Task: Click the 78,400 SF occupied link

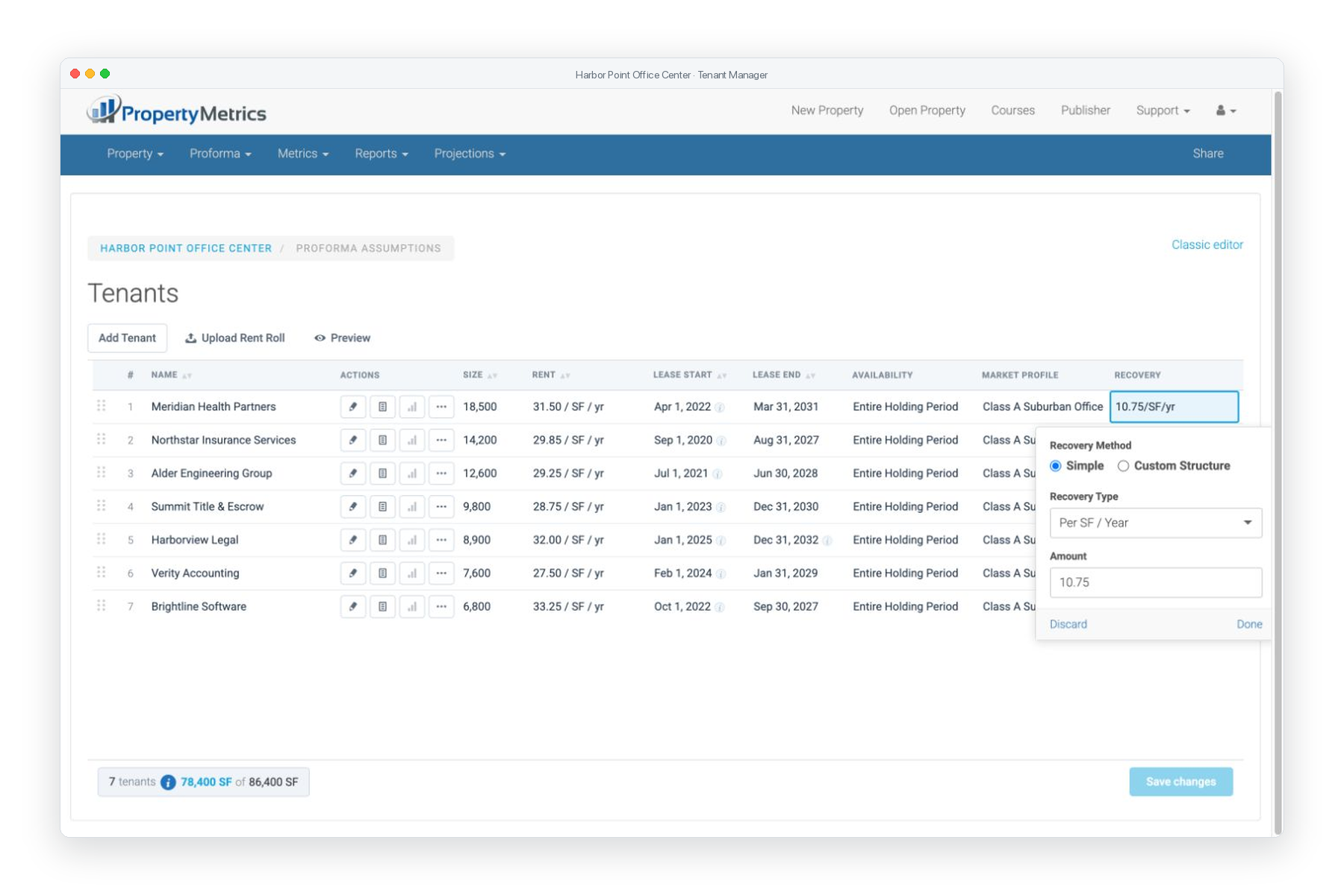Action: (x=206, y=783)
